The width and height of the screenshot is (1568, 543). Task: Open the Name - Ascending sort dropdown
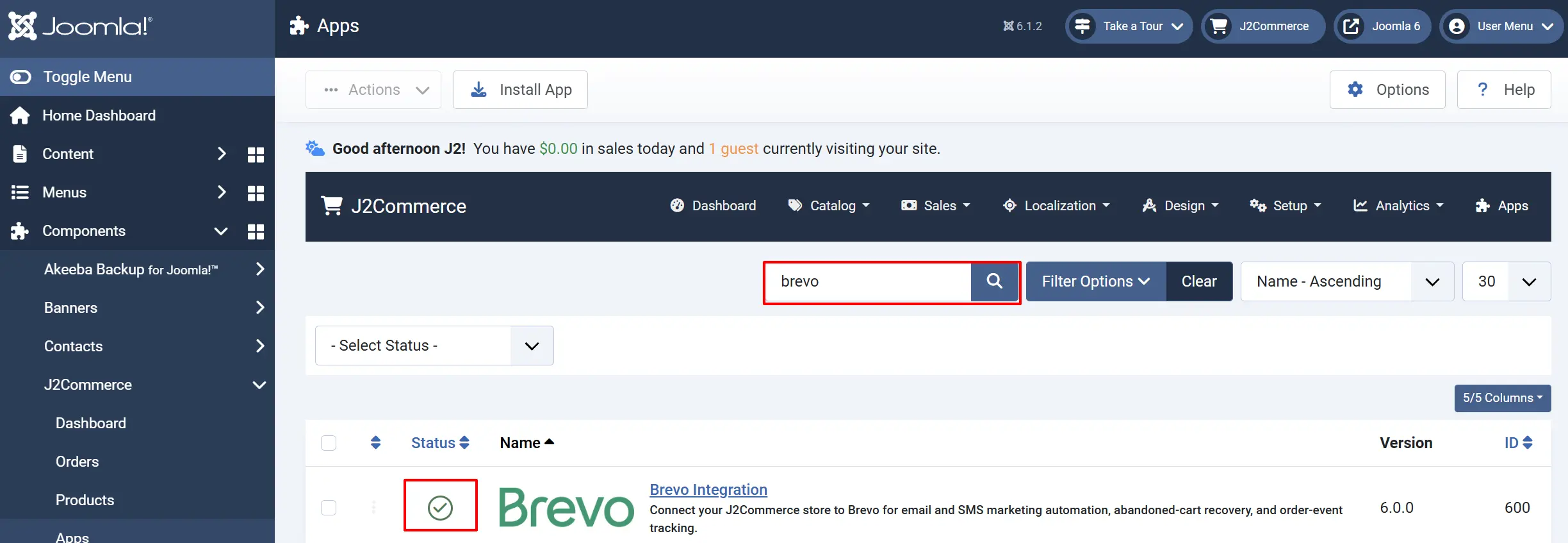[x=1347, y=281]
